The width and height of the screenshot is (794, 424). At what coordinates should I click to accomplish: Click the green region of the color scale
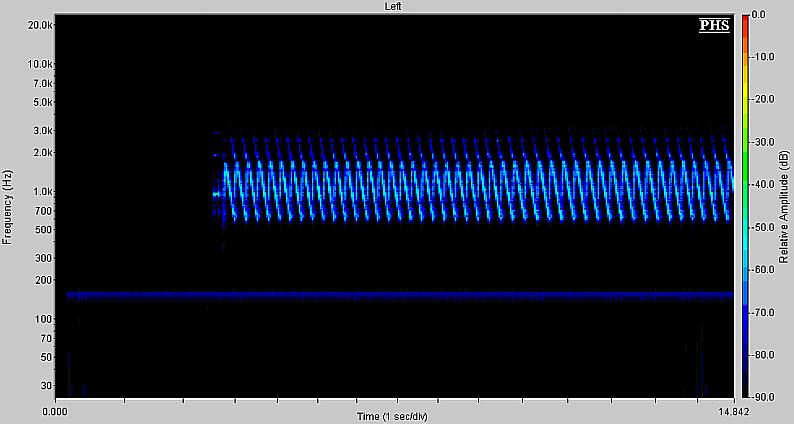point(745,110)
